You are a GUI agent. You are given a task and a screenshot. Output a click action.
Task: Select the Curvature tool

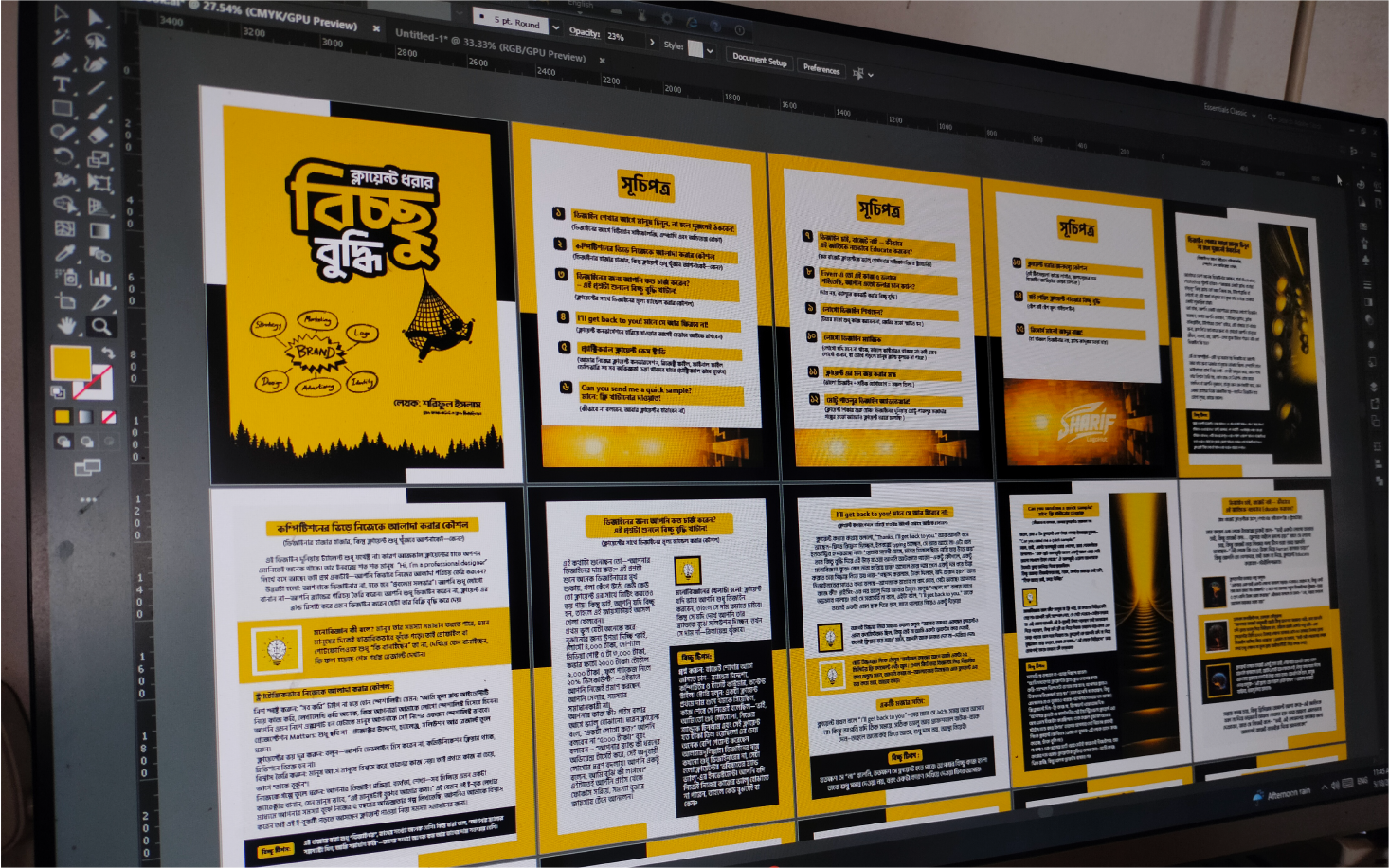tap(96, 64)
